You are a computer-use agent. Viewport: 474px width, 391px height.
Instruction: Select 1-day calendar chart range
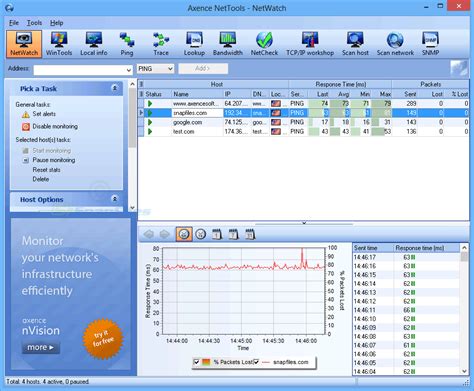[x=217, y=234]
